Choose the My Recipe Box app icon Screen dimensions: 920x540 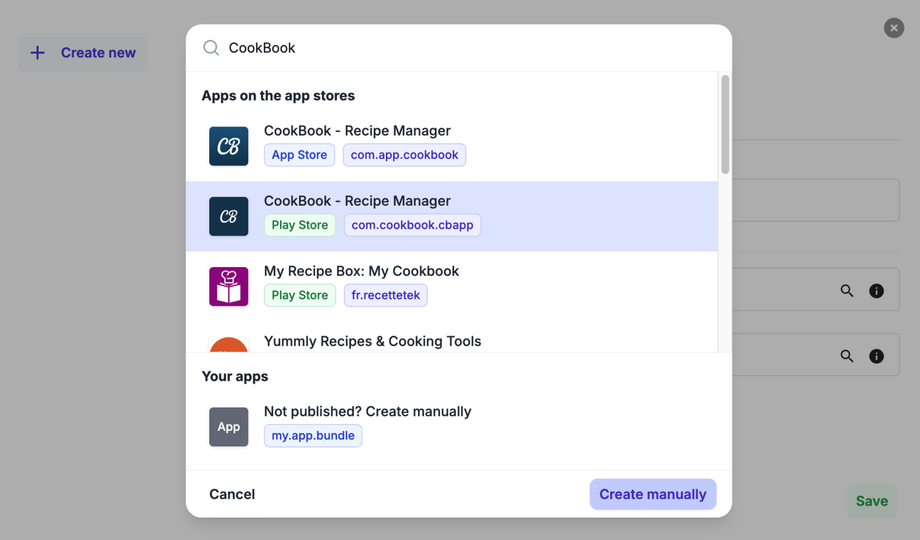(228, 286)
